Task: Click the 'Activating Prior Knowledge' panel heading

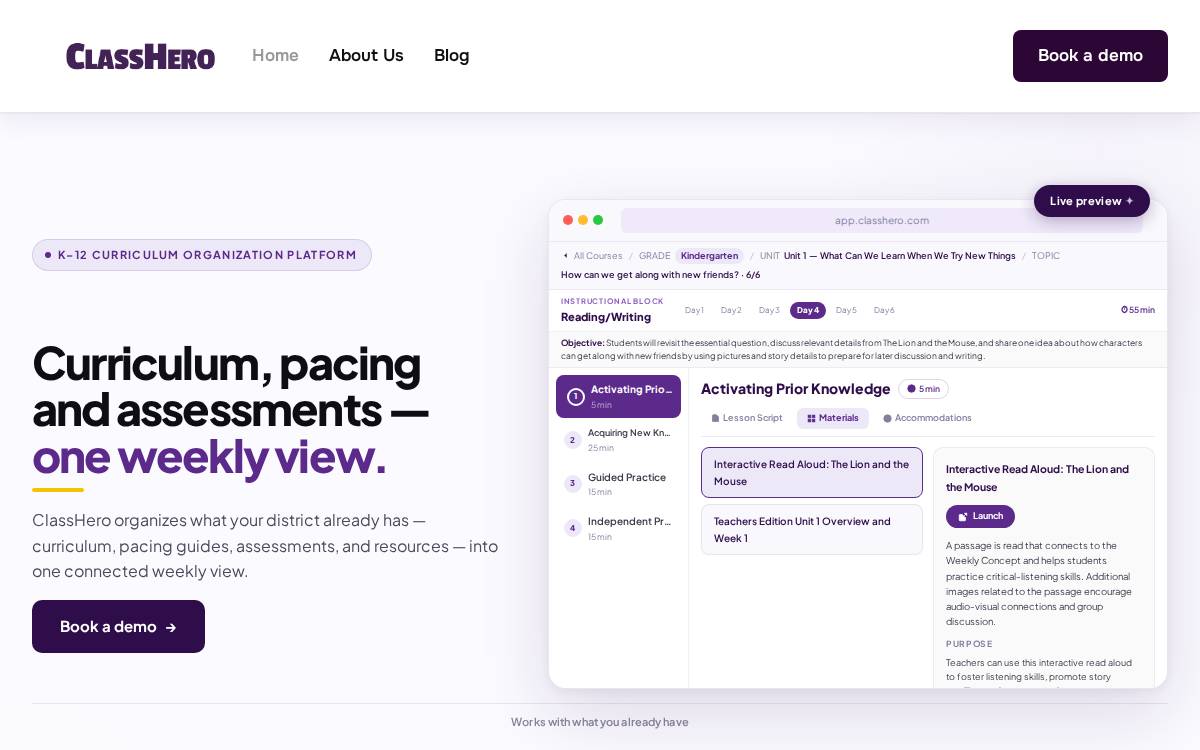Action: coord(796,389)
